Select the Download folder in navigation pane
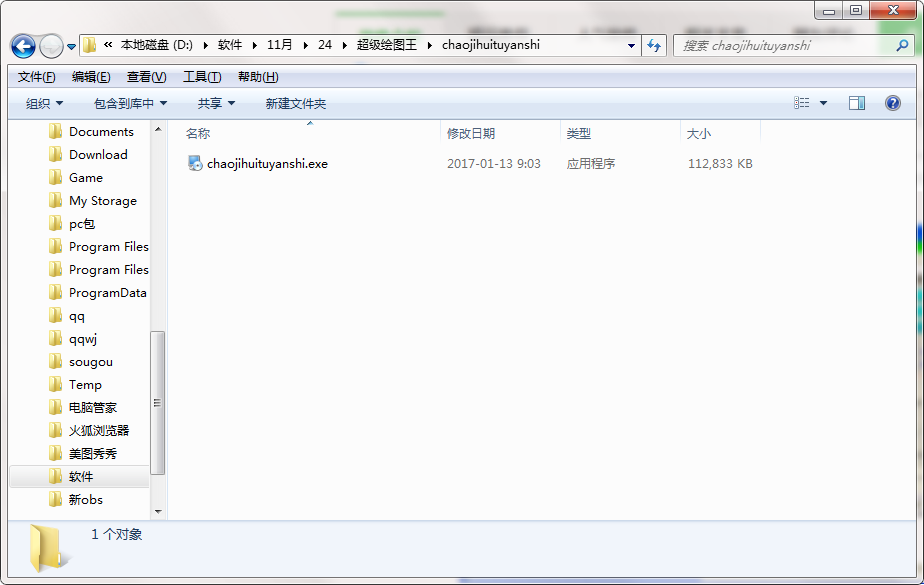The image size is (924, 585). (x=98, y=155)
